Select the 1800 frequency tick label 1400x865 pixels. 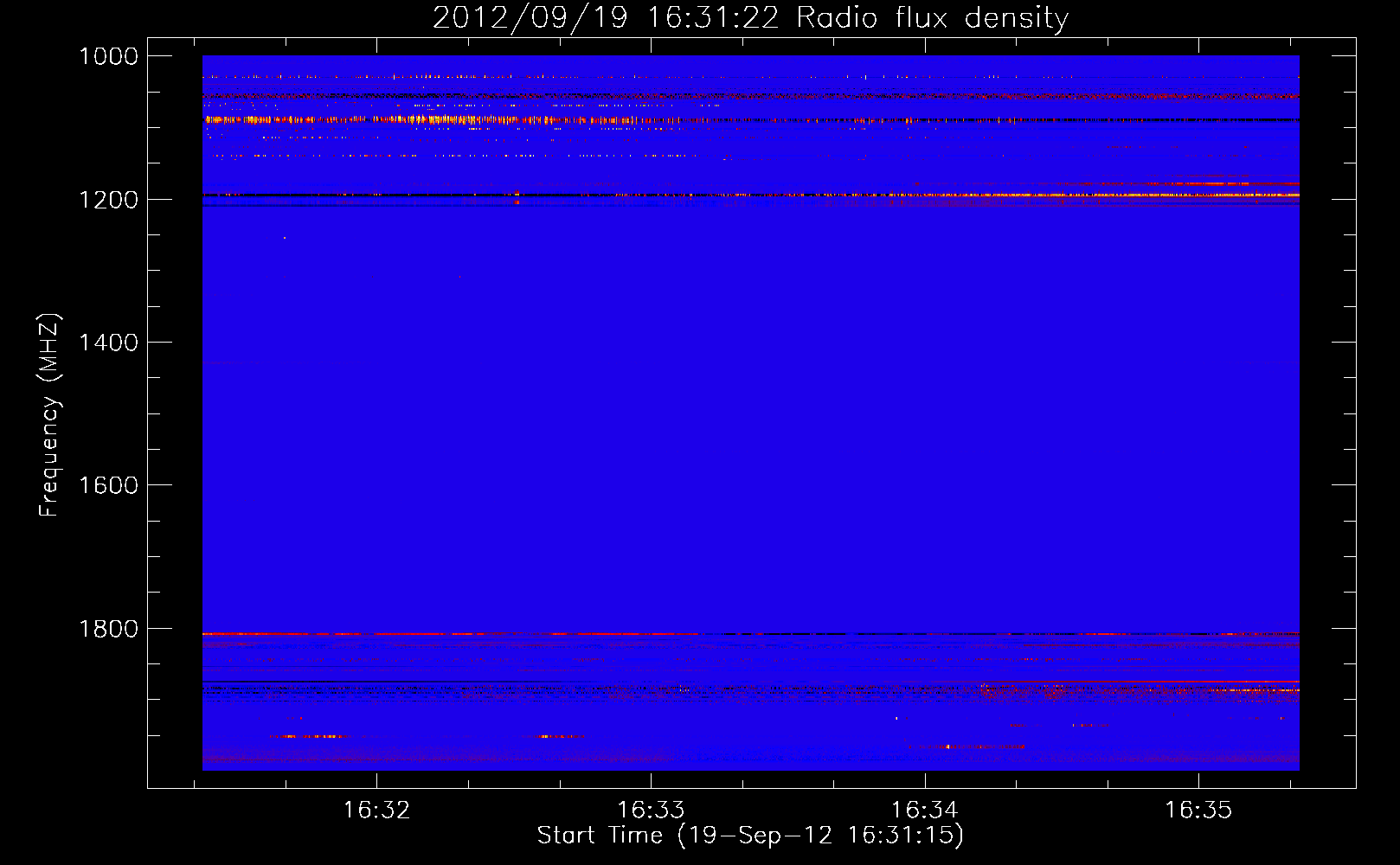(x=108, y=629)
